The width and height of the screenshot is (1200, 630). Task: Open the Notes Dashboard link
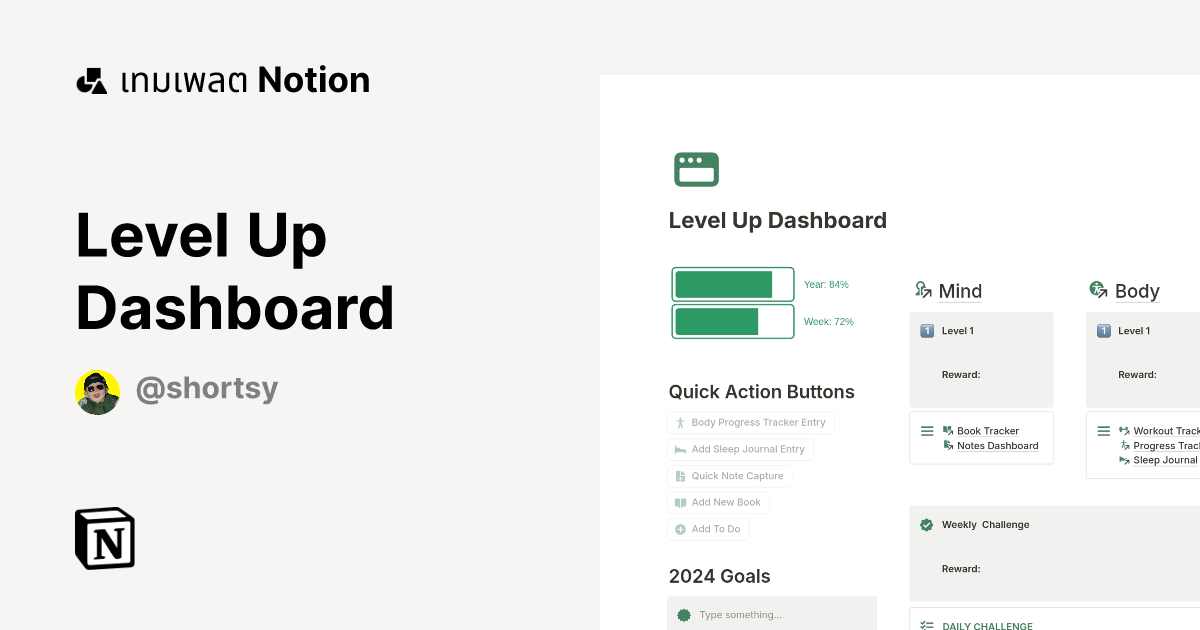[997, 445]
